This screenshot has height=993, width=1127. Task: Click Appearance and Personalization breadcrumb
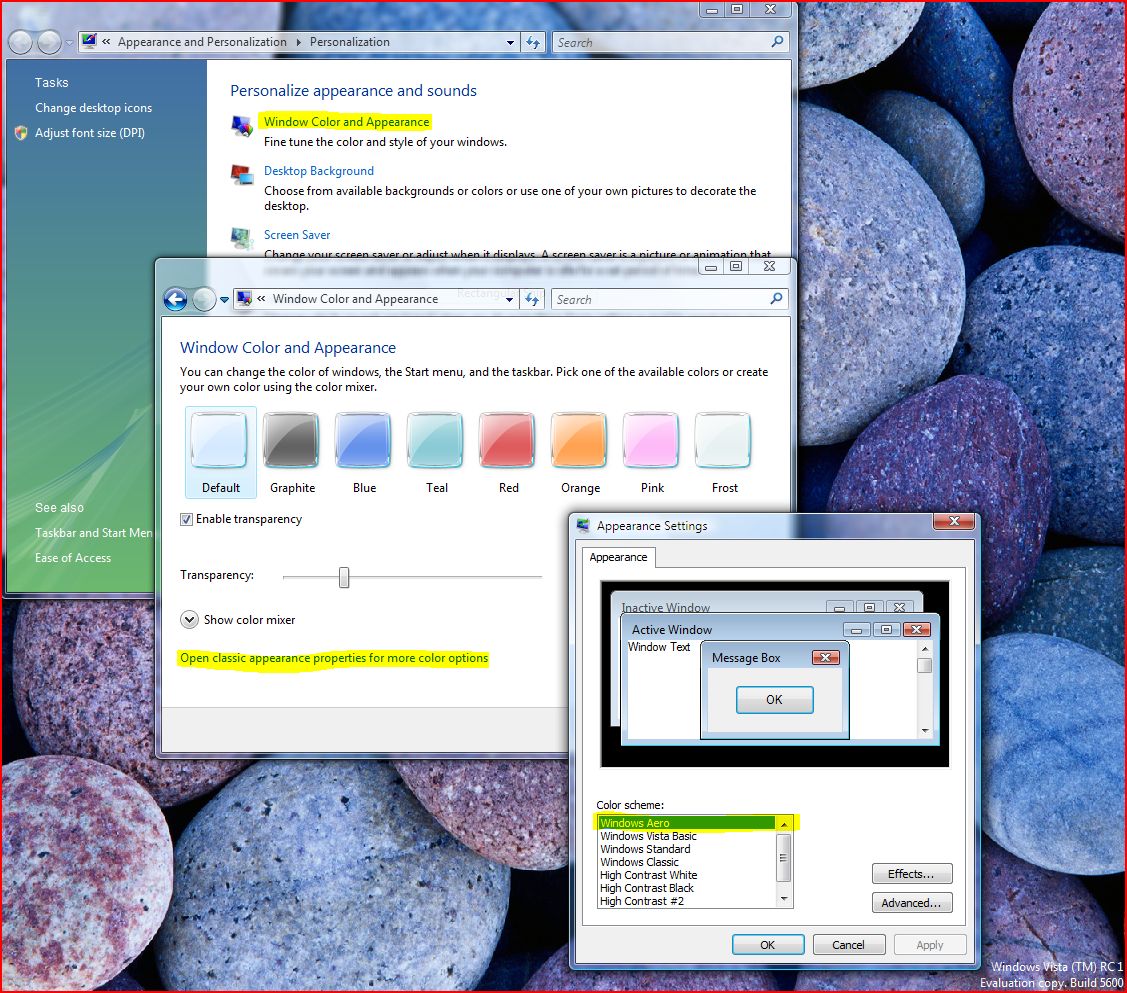click(x=202, y=42)
